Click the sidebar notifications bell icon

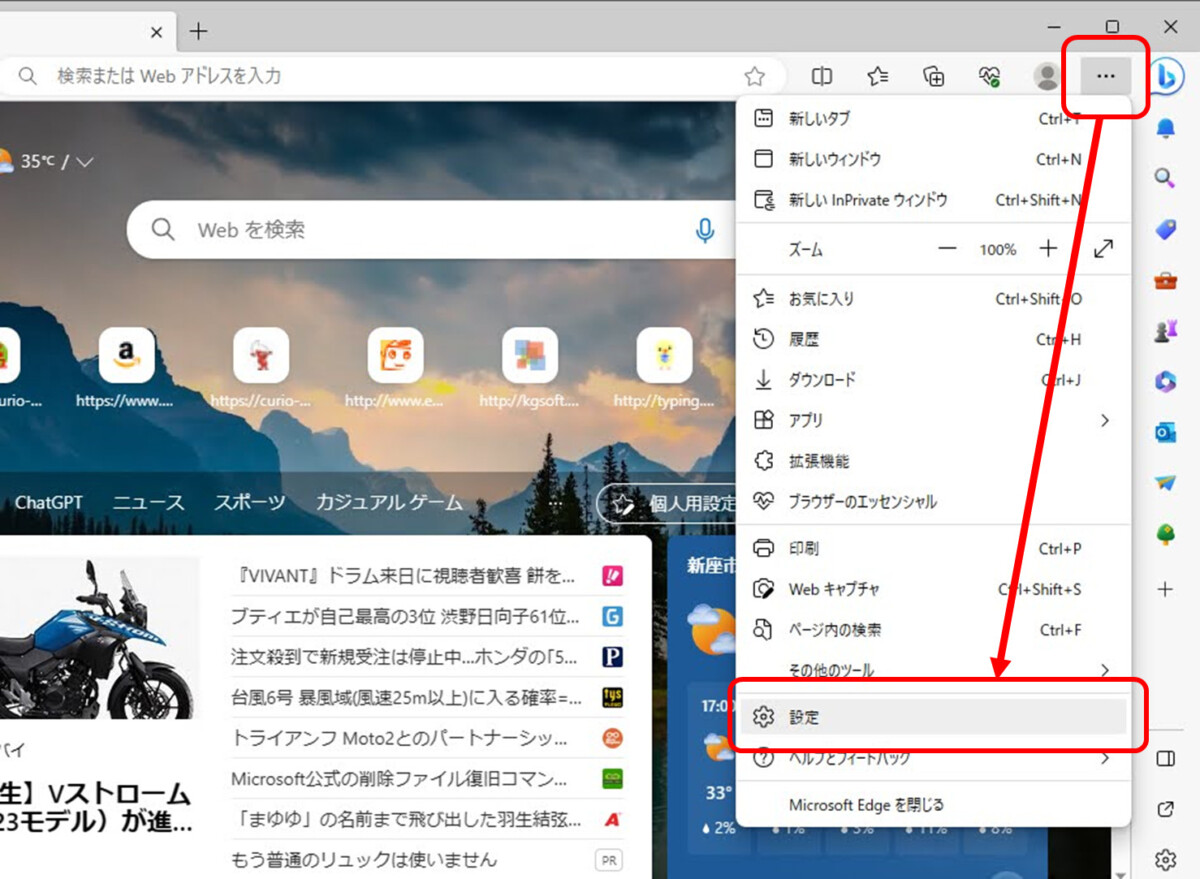[1165, 128]
